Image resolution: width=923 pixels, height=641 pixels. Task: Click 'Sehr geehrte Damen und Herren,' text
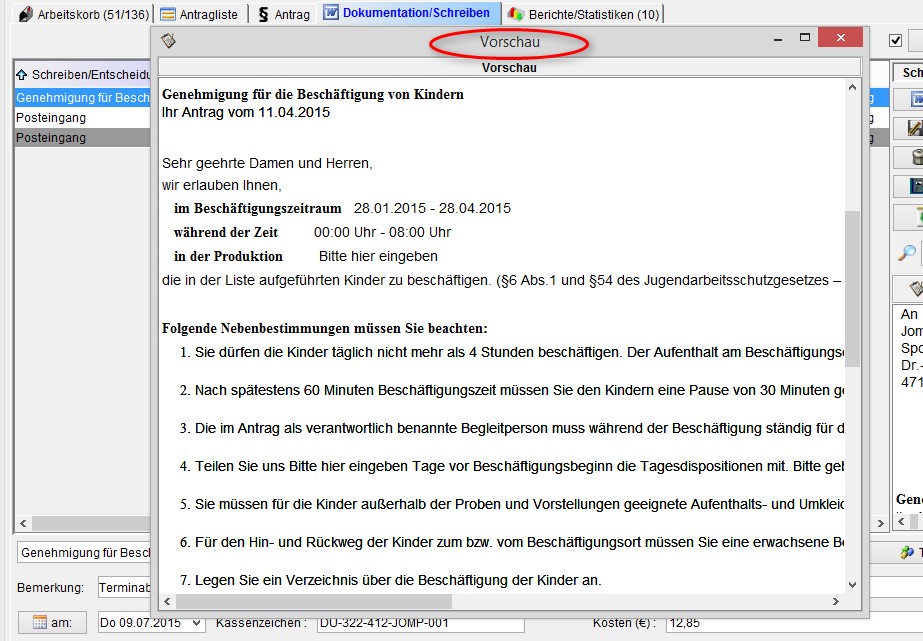click(x=267, y=163)
